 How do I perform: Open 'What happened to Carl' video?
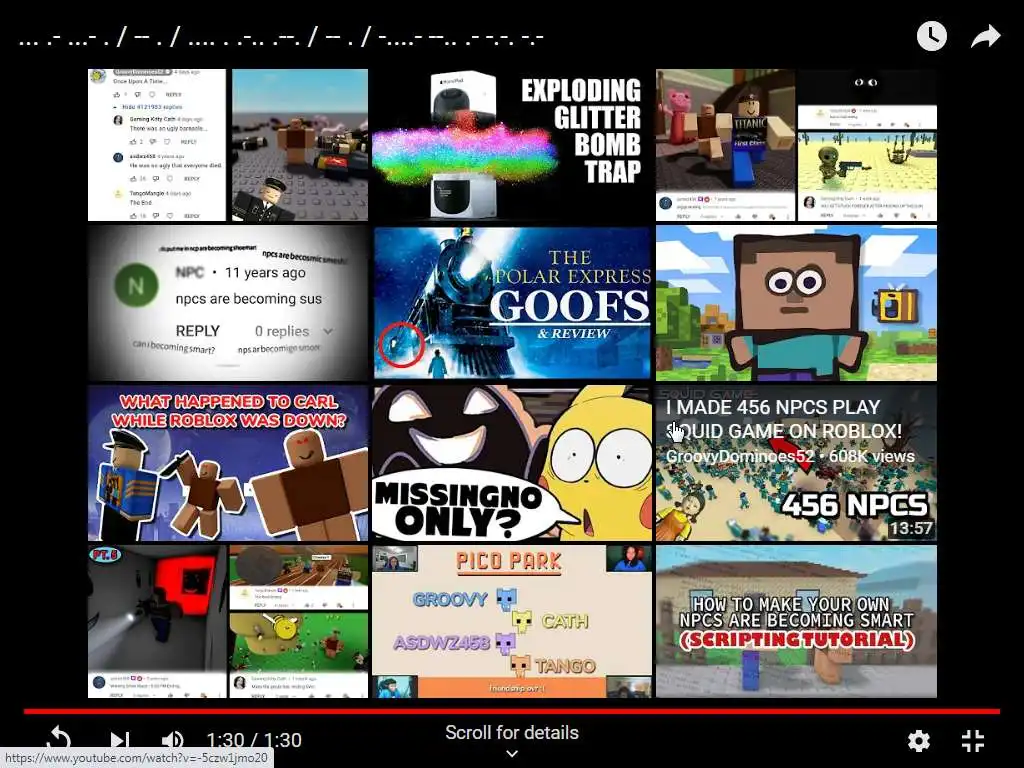pyautogui.click(x=228, y=463)
